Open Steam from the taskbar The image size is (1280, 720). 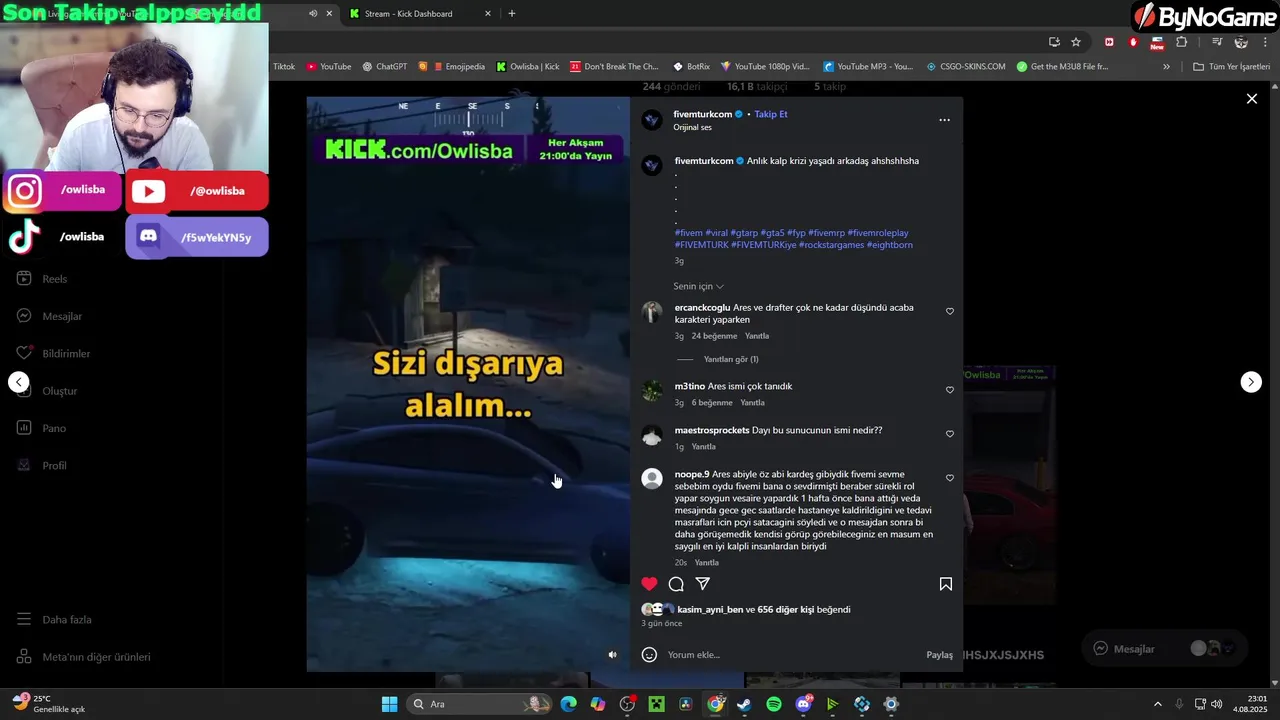tap(744, 704)
